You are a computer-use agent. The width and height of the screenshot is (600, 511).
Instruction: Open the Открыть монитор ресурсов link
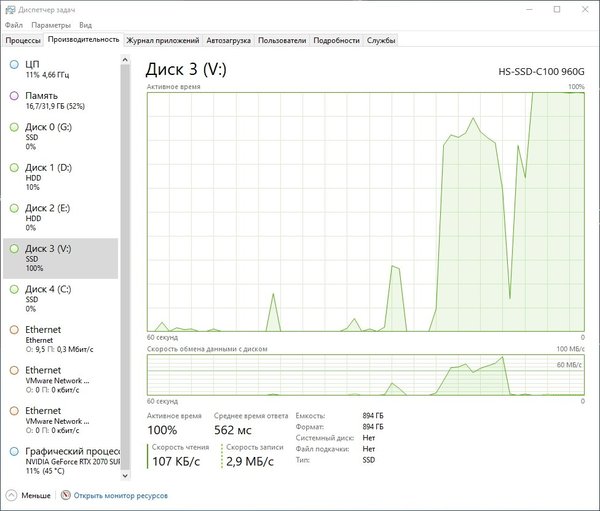[121, 495]
